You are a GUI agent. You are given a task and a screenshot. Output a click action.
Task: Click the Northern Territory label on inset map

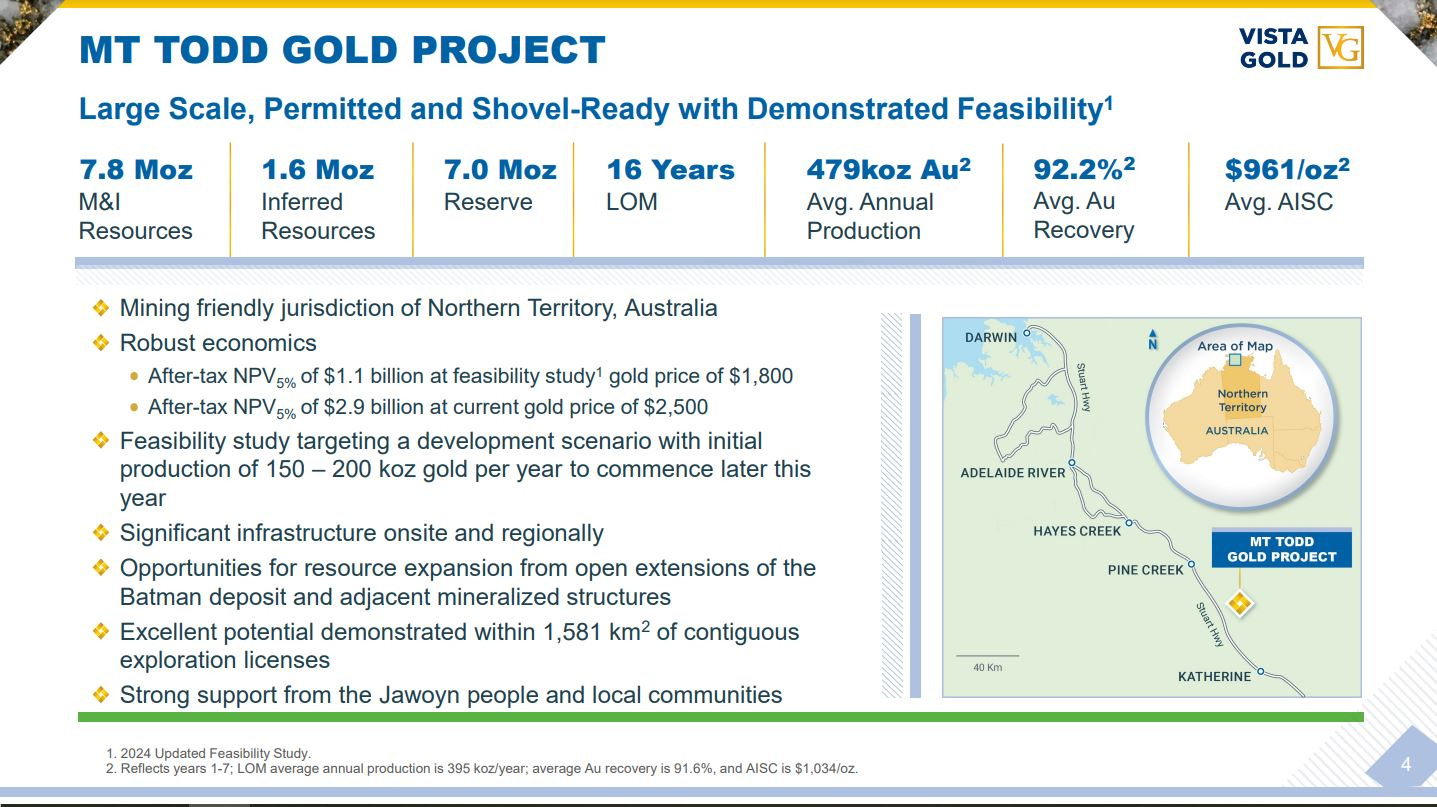point(1242,400)
